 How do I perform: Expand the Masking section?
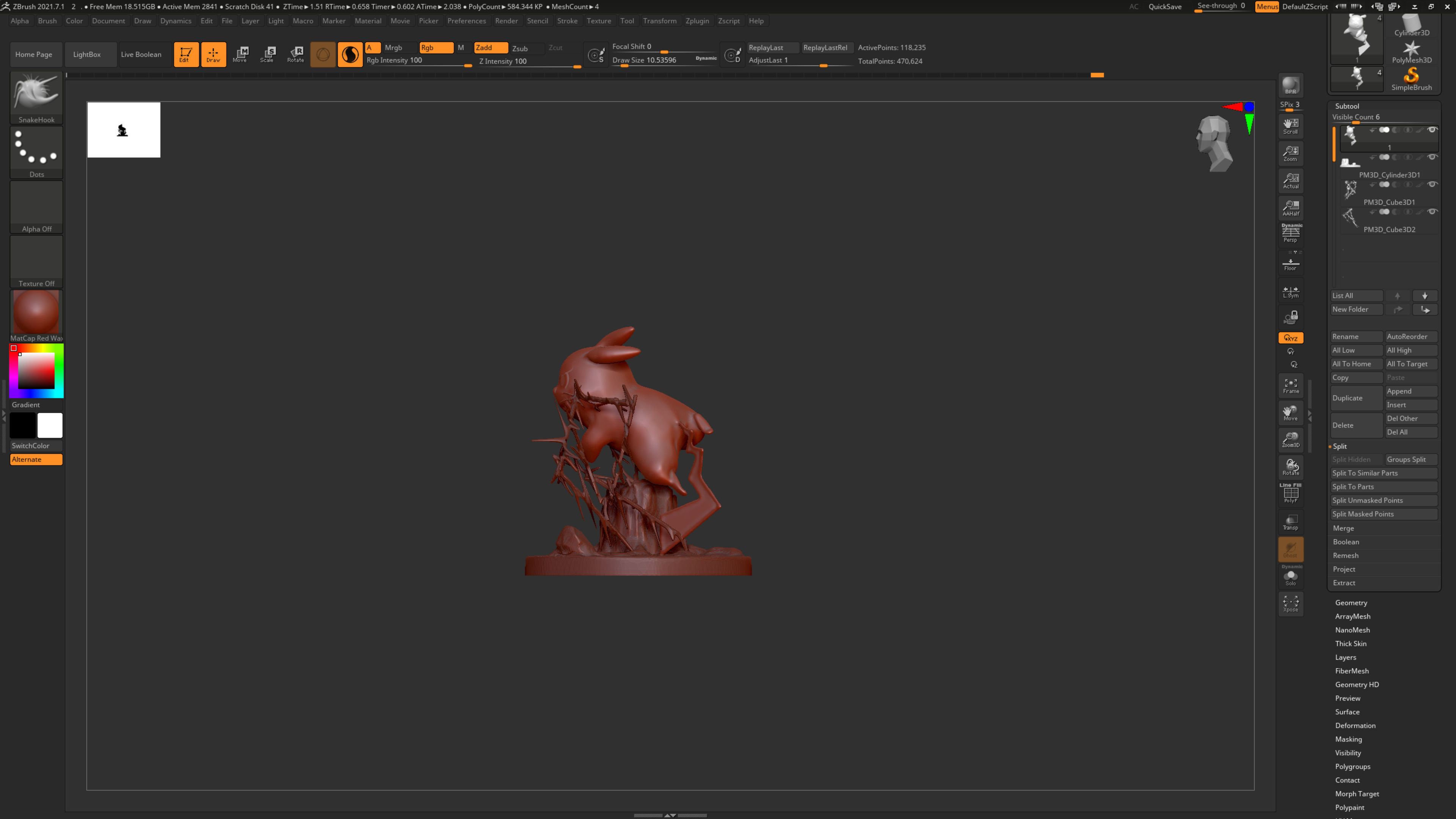pos(1348,739)
